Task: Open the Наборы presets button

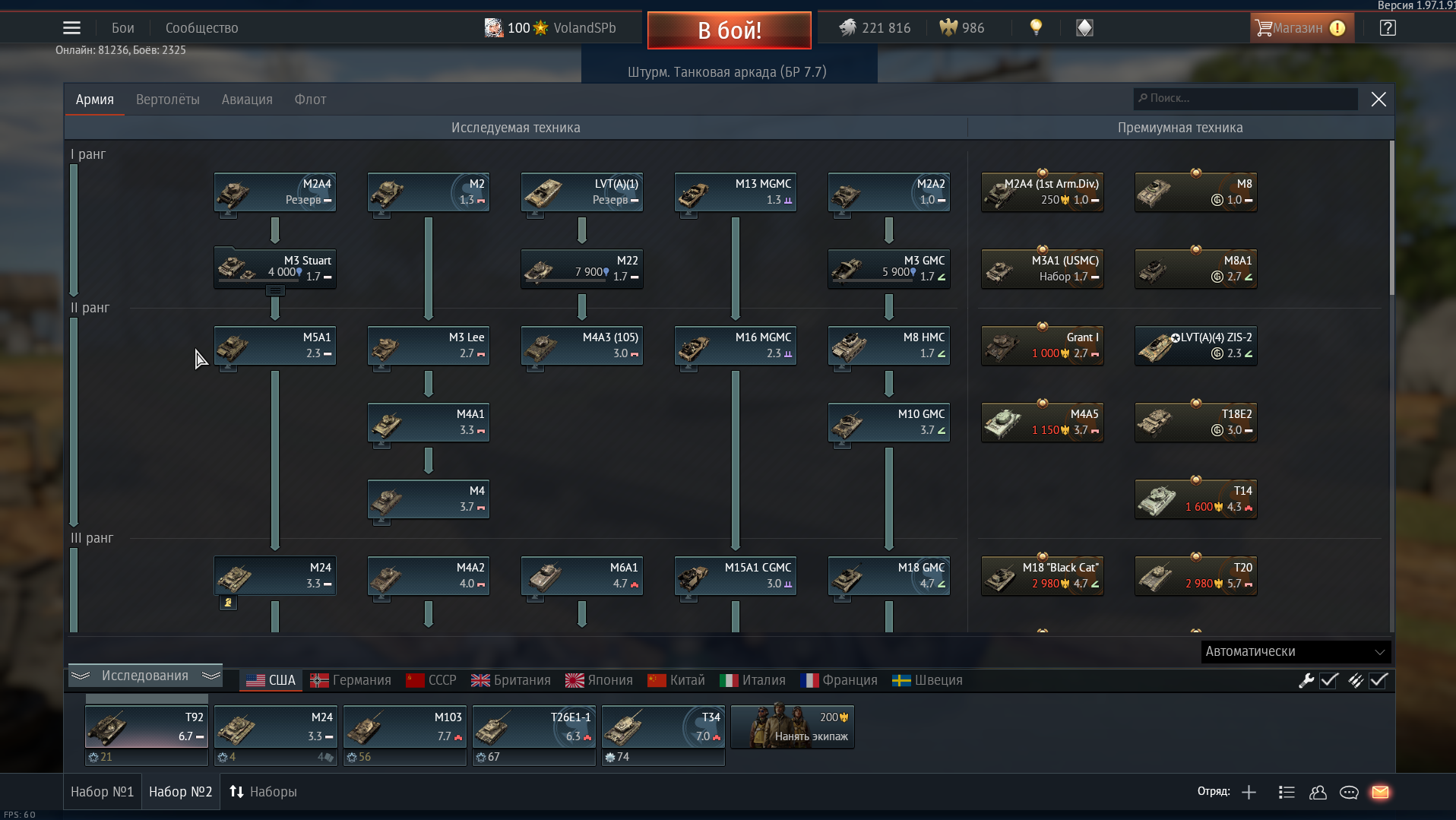Action: (x=263, y=792)
